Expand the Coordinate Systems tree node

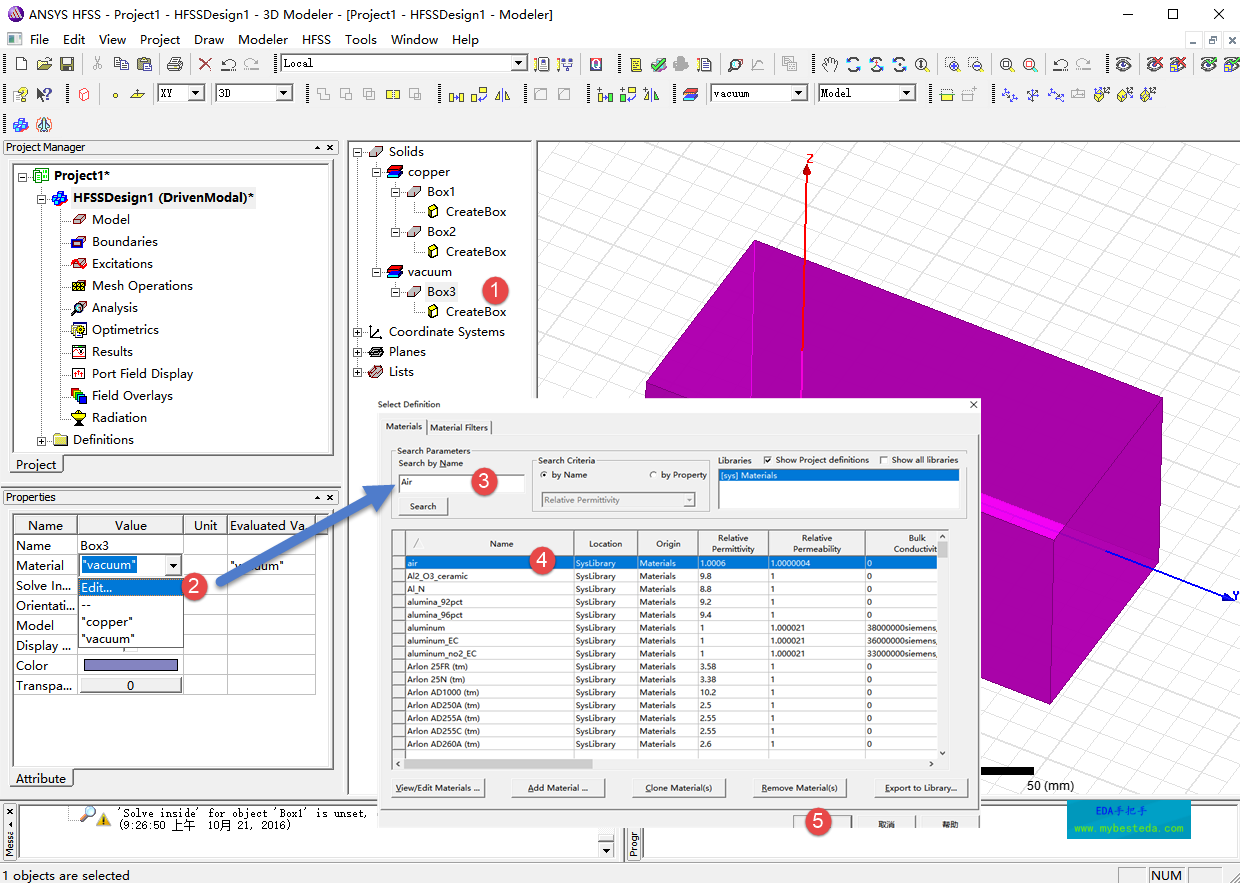coord(358,332)
